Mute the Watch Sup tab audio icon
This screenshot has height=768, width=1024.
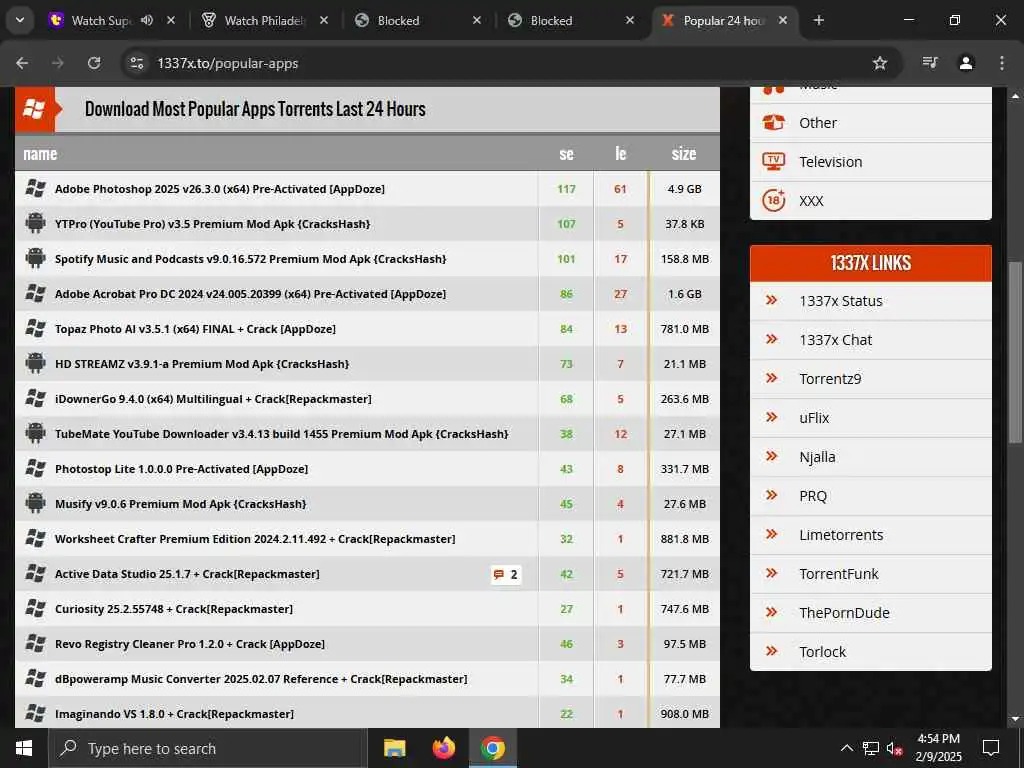point(147,20)
